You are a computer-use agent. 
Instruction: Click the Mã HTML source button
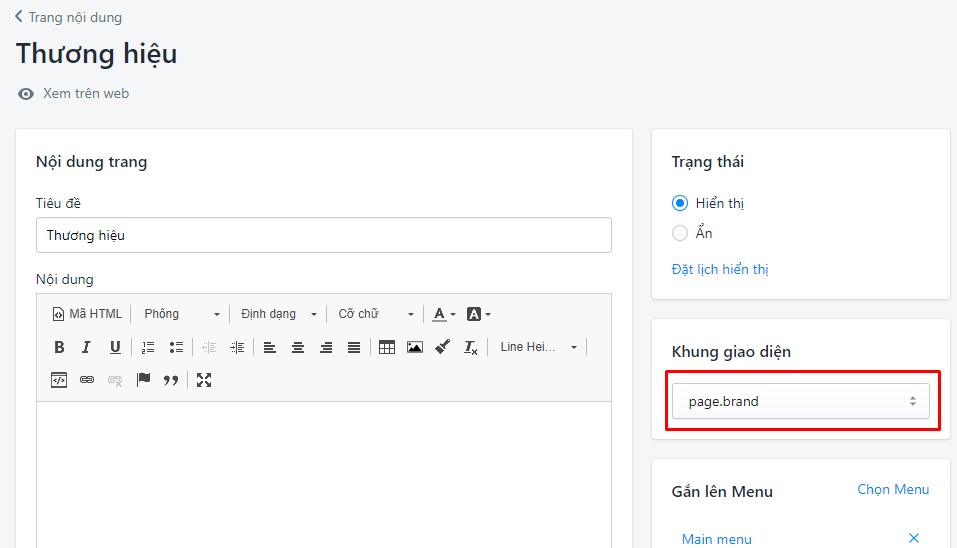tap(87, 314)
